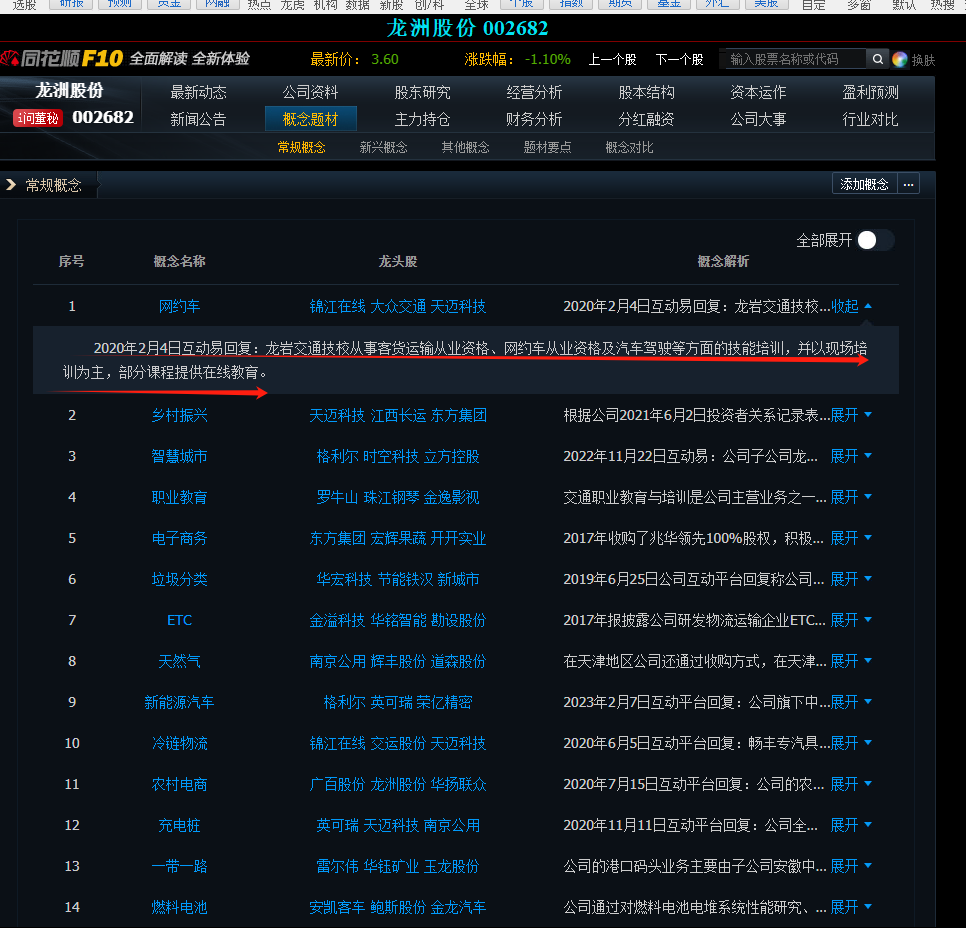Go to previous stock 上一个股
This screenshot has width=966, height=928.
tap(612, 59)
